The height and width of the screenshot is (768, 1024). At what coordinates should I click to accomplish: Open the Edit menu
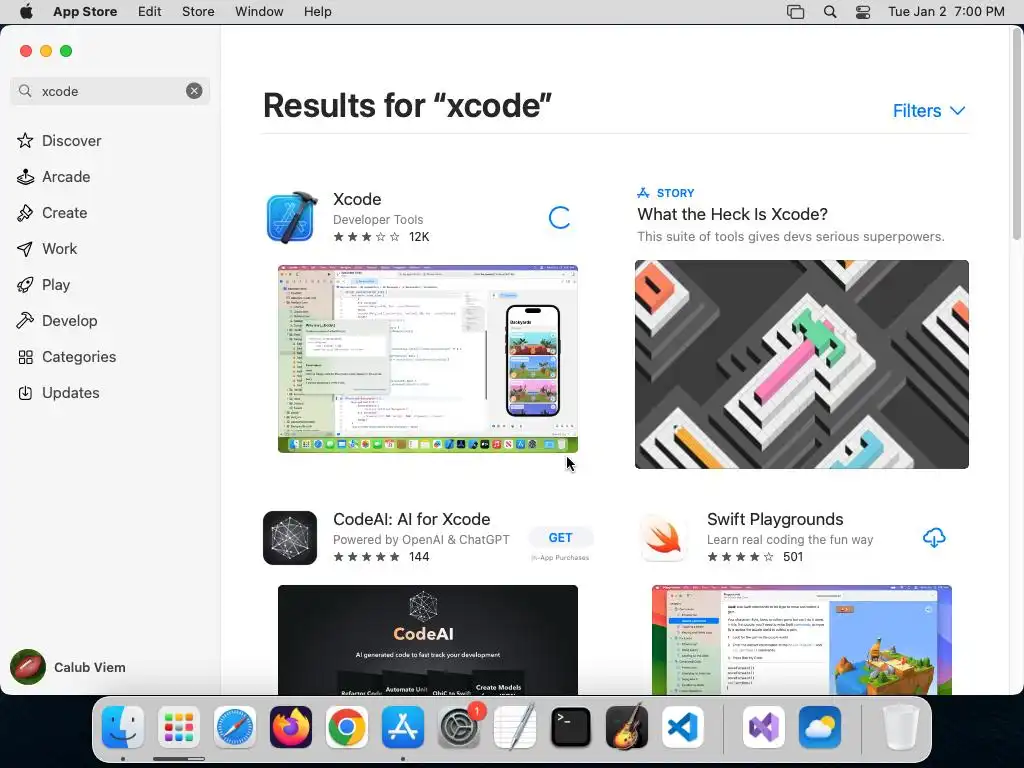[x=150, y=12]
